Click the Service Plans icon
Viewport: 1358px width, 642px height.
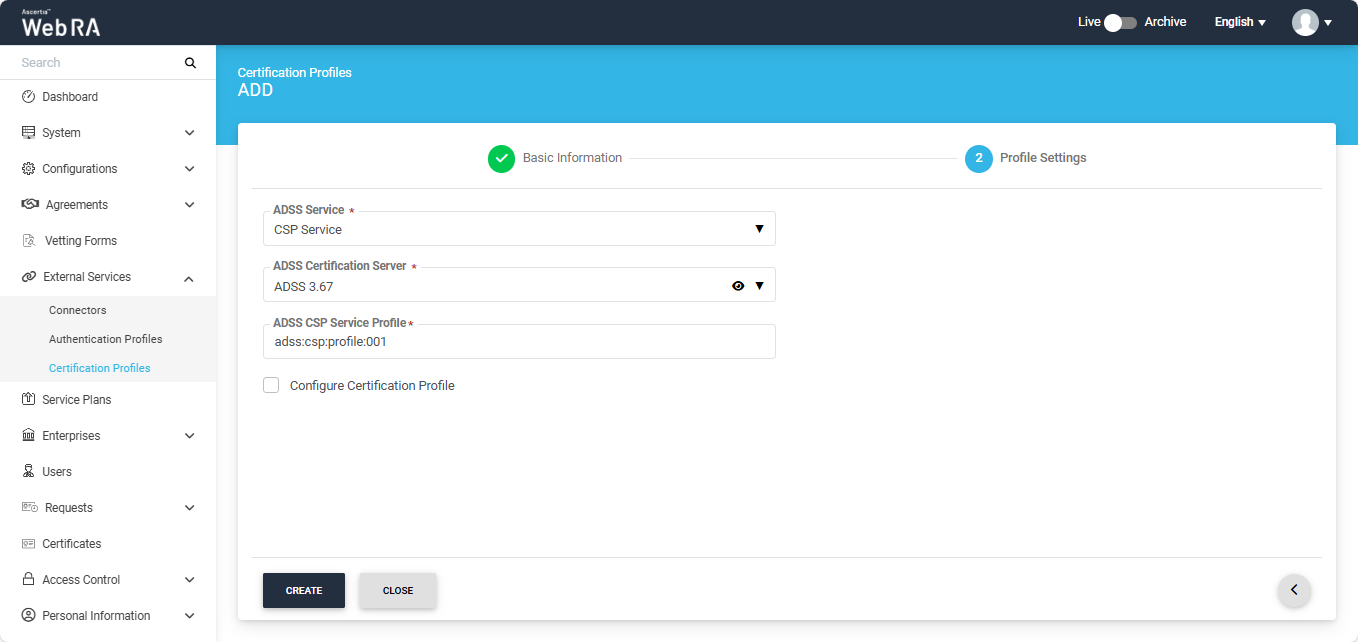pyautogui.click(x=28, y=400)
